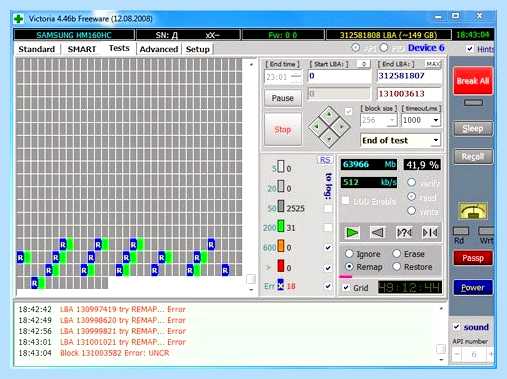Click the Start LBA input field
507x379 pixels.
click(x=339, y=76)
